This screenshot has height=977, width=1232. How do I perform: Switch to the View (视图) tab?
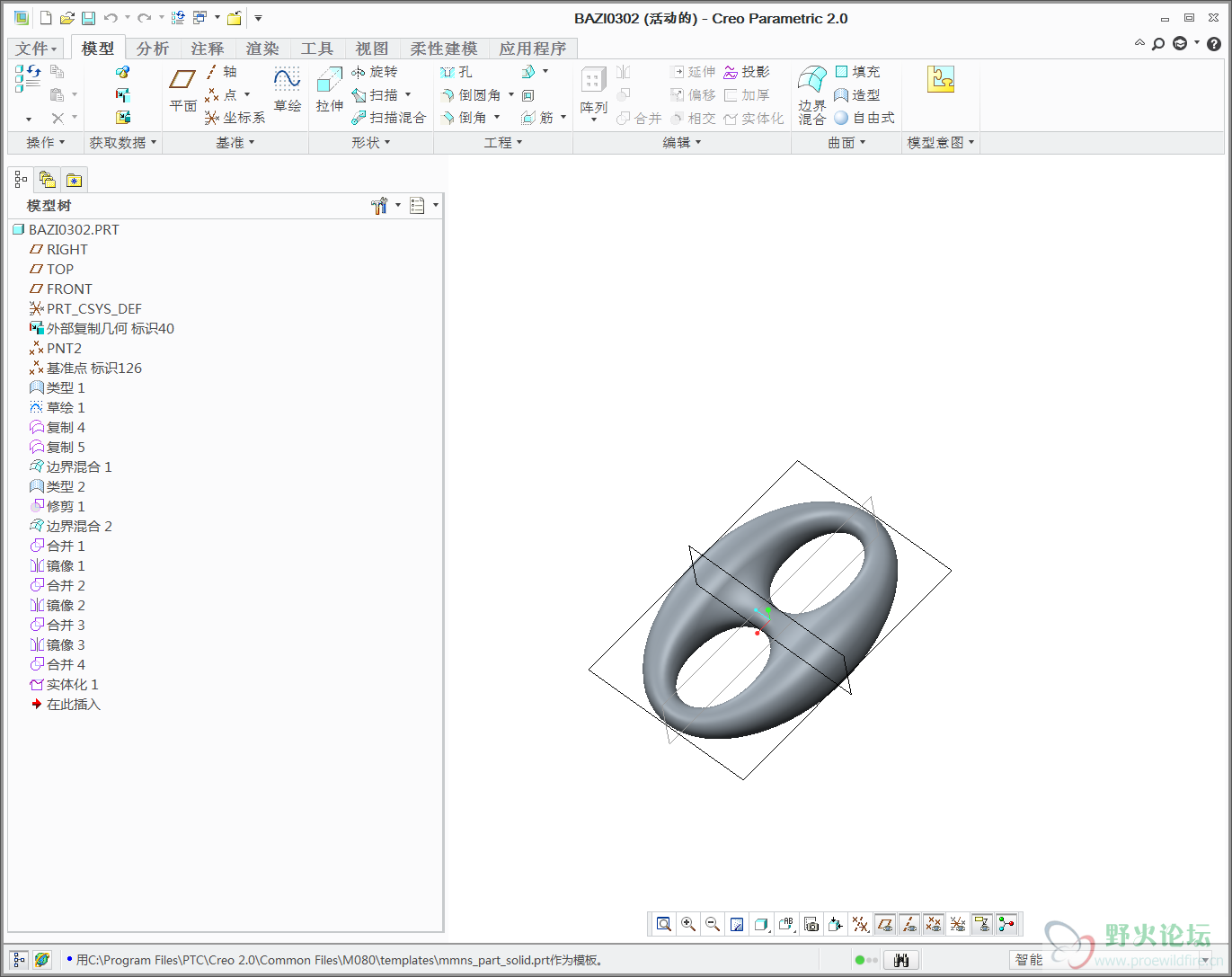(x=372, y=49)
